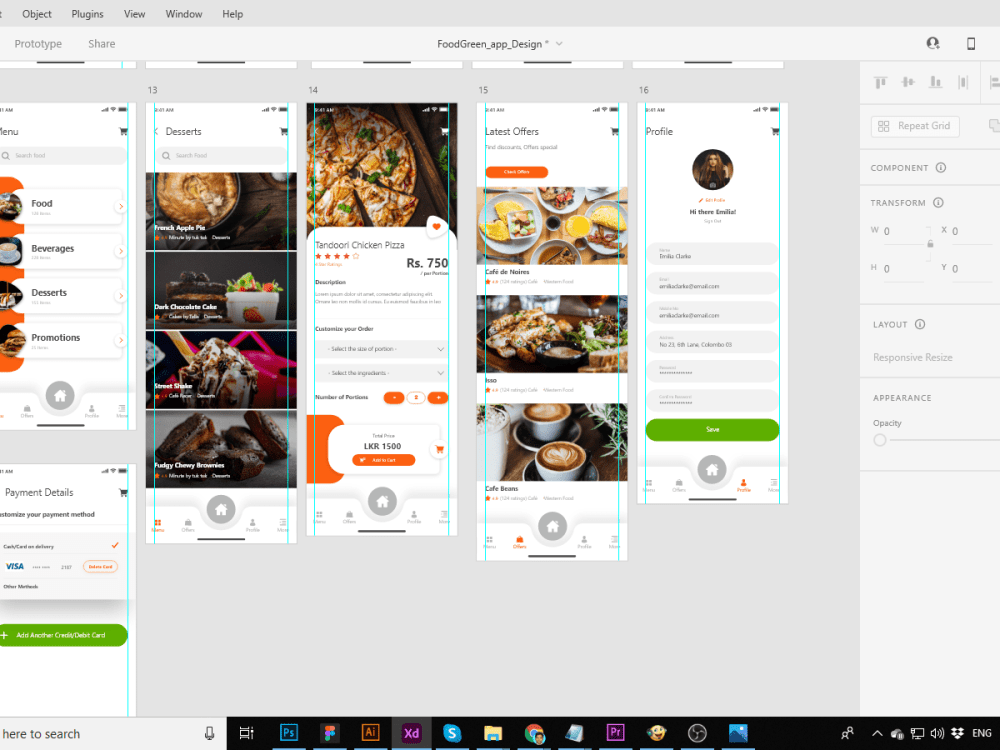This screenshot has width=1000, height=750.
Task: Open the Window menu
Action: [x=184, y=14]
